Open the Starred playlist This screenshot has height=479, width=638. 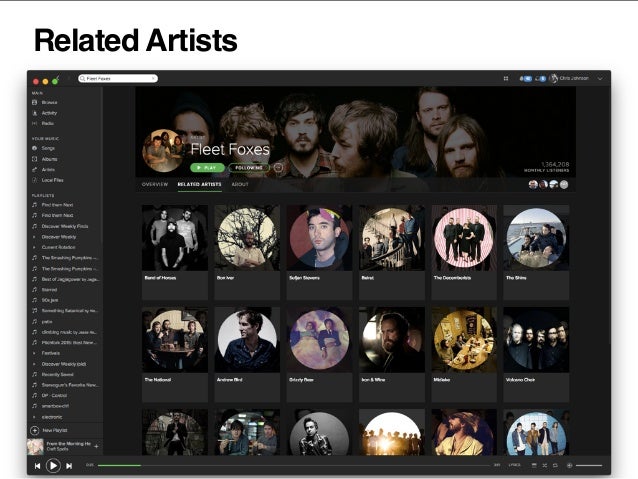click(x=49, y=290)
